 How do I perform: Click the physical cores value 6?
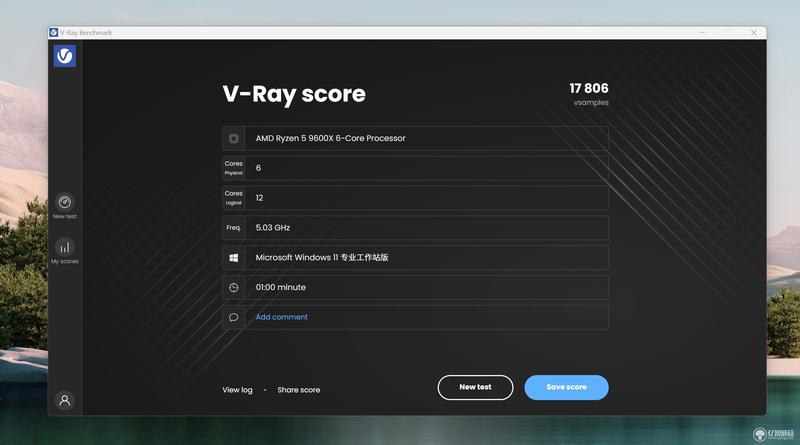(258, 168)
